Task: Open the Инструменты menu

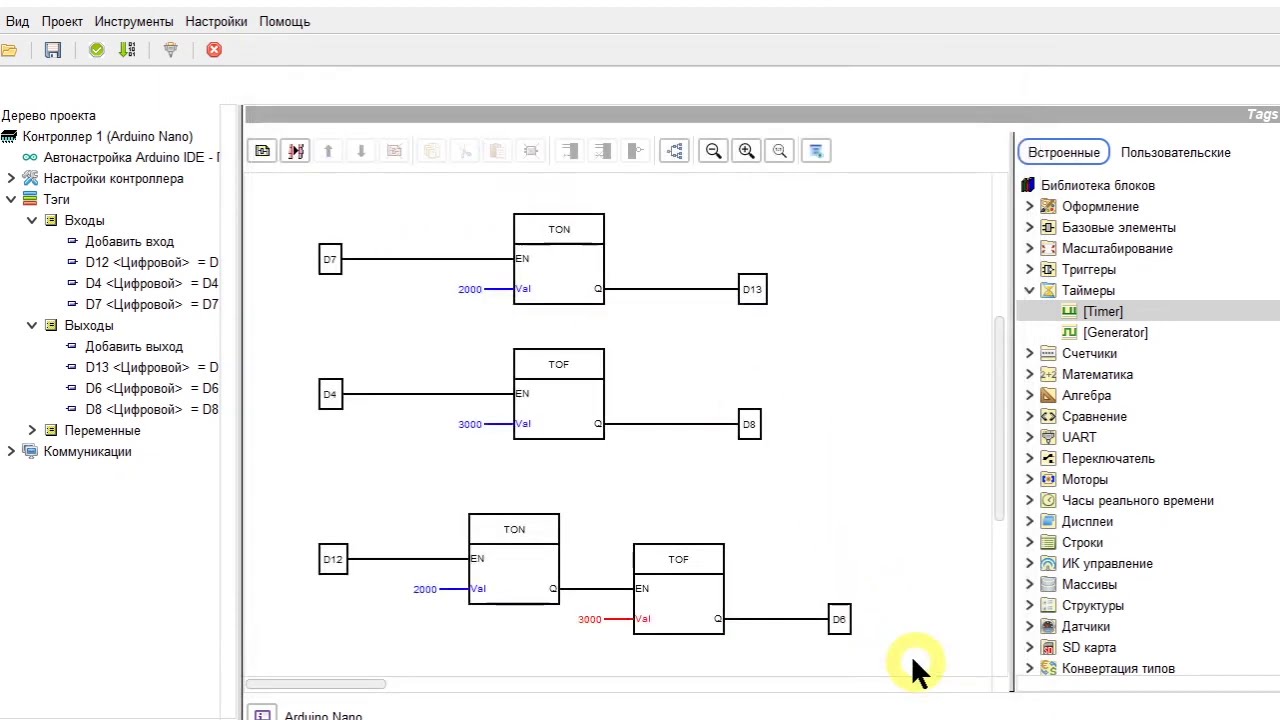Action: pos(134,21)
